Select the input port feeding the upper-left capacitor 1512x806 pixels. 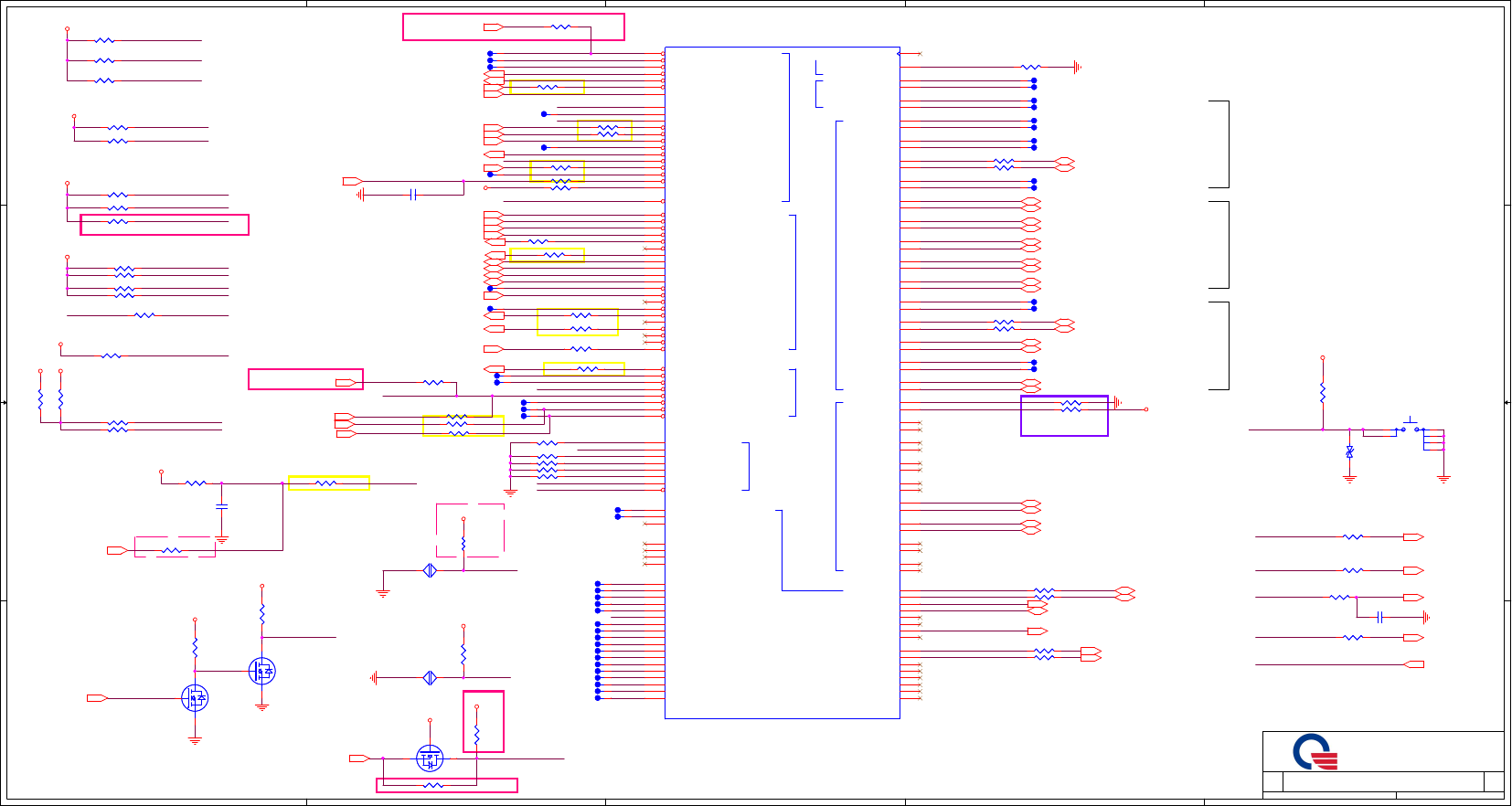click(x=353, y=182)
